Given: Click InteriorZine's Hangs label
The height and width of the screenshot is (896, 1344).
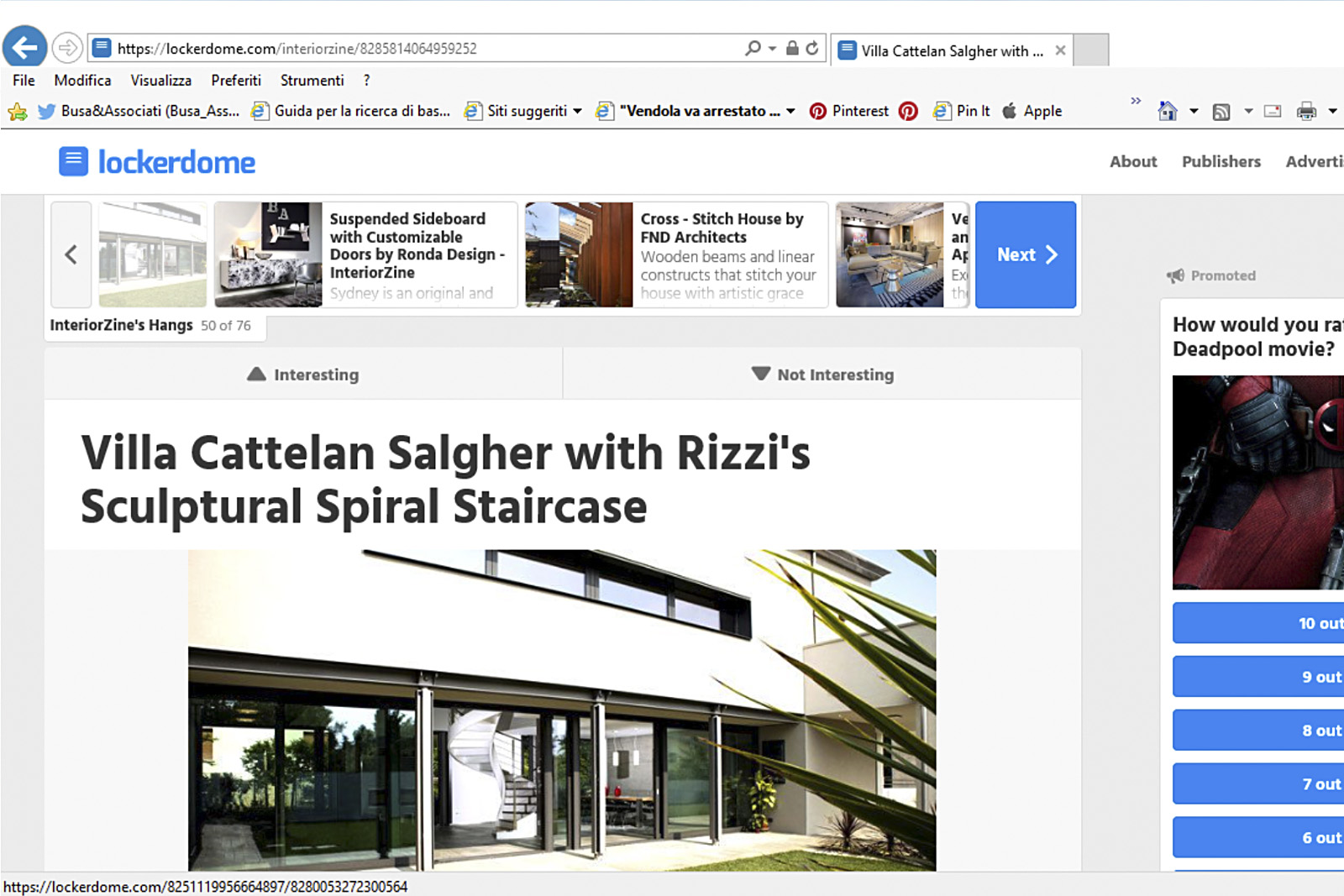Looking at the screenshot, I should tap(121, 325).
